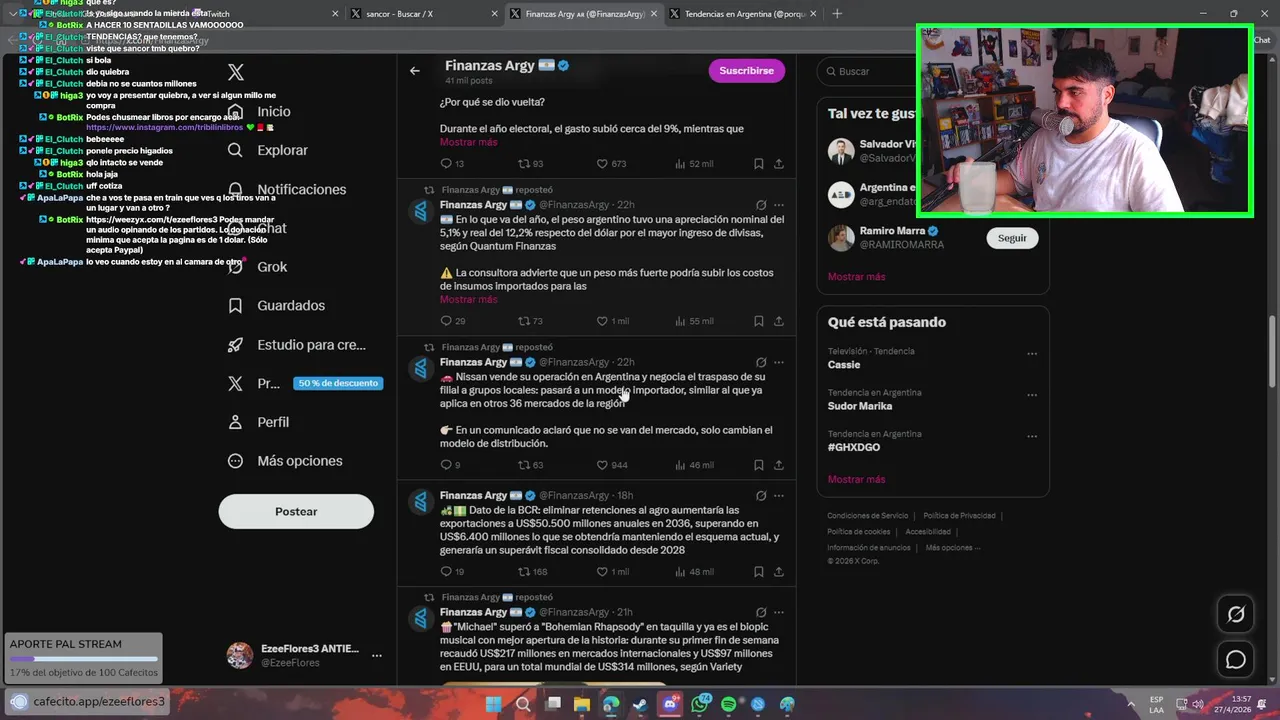Bookmark the BCR retenciones post
Screen dimensions: 1280x720
pyautogui.click(x=758, y=572)
